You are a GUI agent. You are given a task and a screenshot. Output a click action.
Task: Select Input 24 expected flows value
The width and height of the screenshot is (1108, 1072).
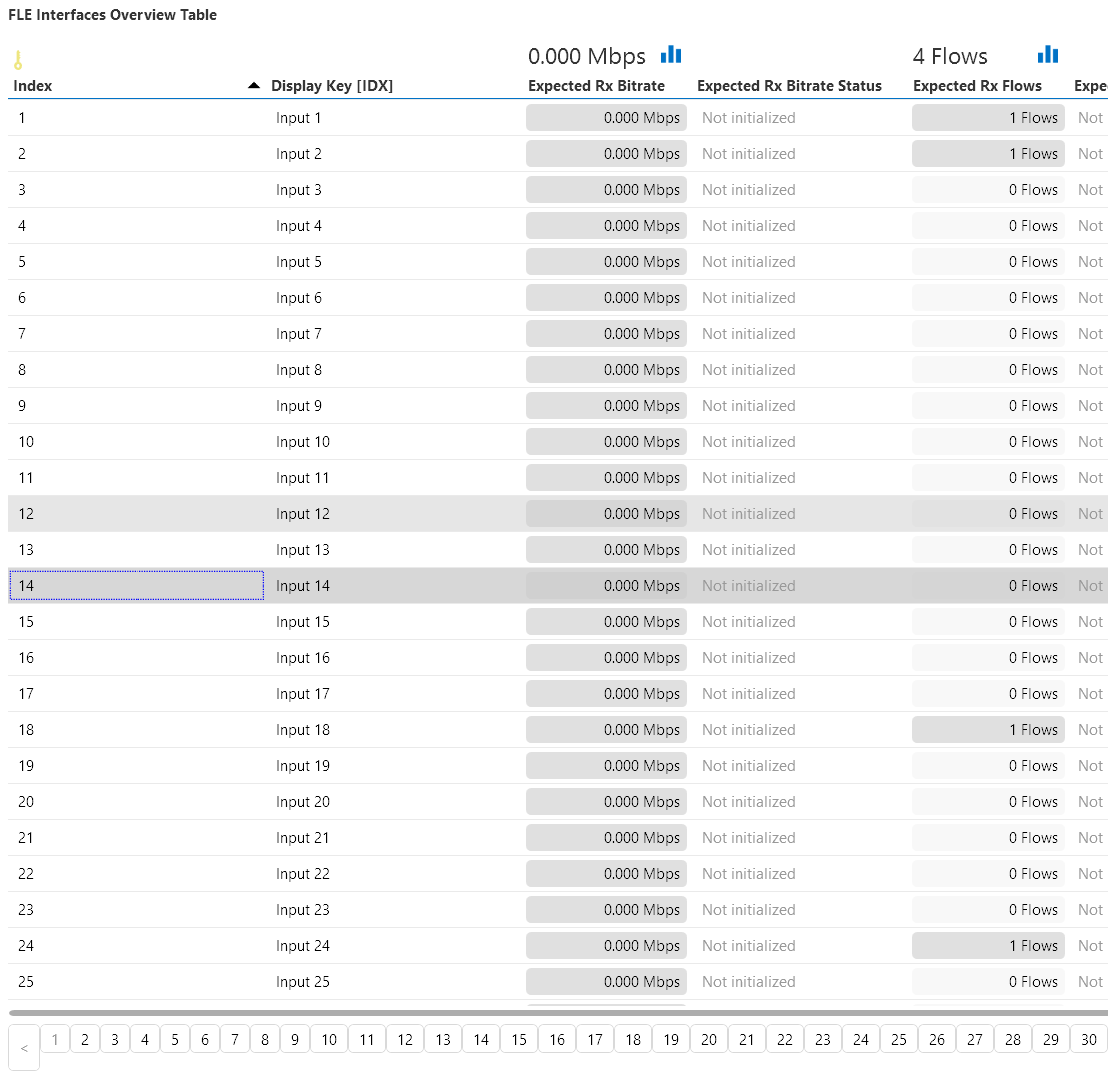click(987, 946)
